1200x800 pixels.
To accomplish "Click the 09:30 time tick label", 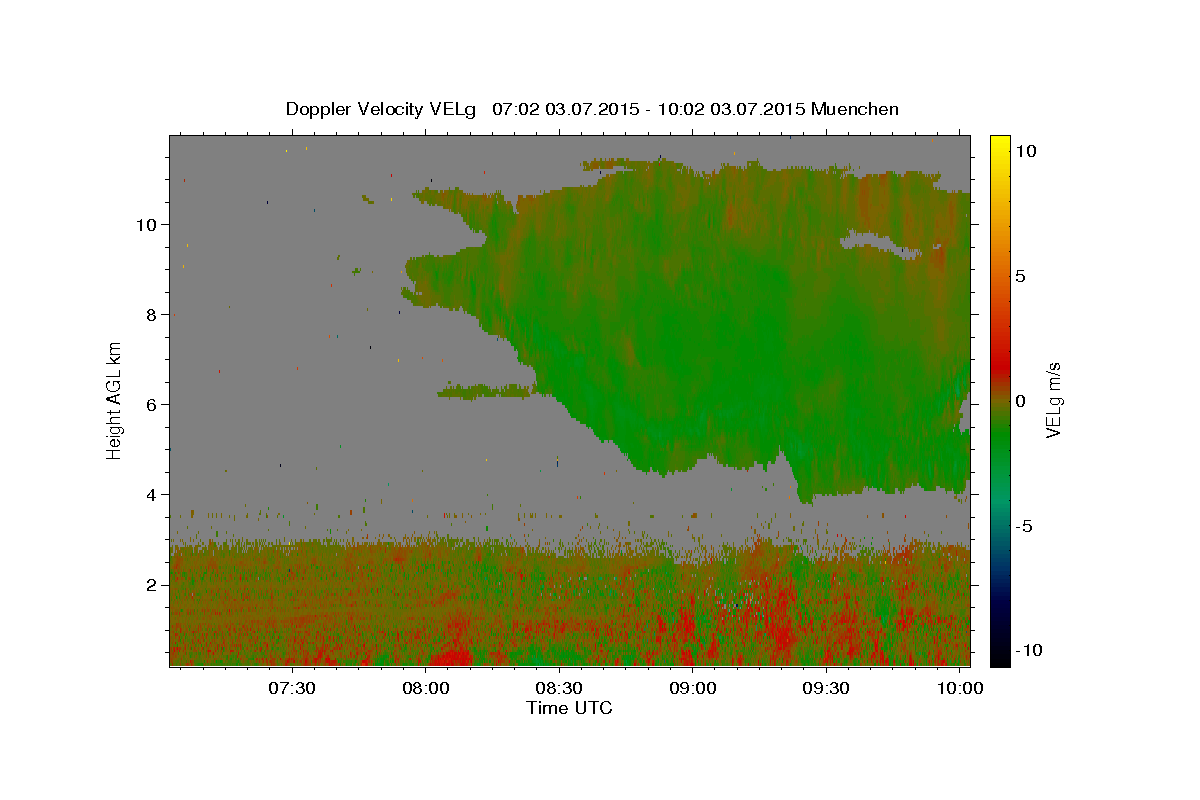I will tap(827, 689).
